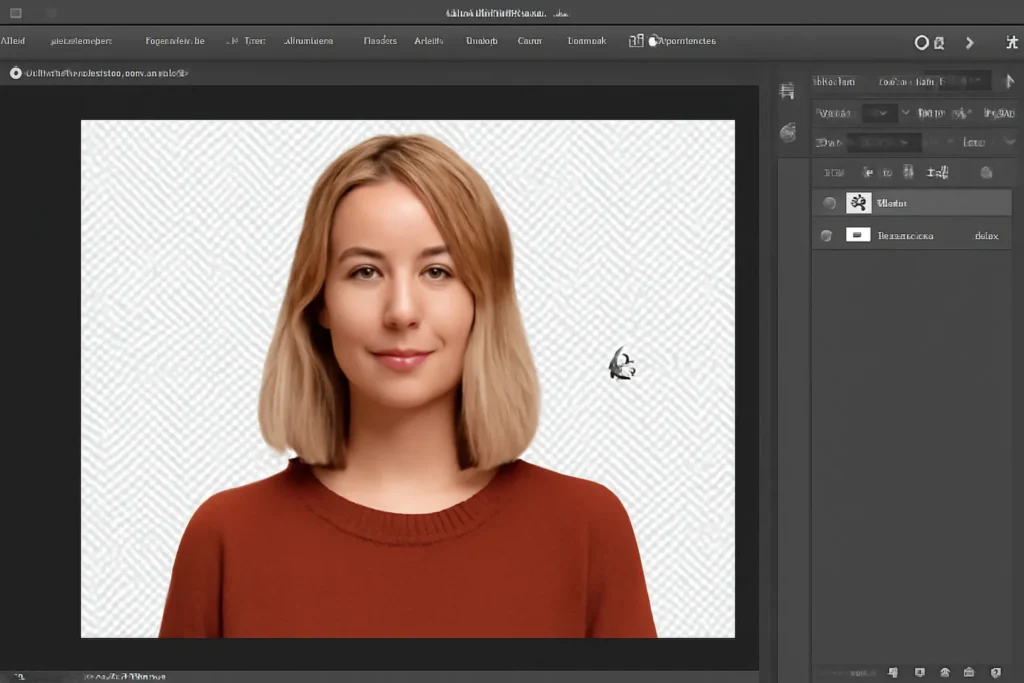Toggle visibility of the bottom layer
The height and width of the screenshot is (683, 1024).
click(x=826, y=235)
